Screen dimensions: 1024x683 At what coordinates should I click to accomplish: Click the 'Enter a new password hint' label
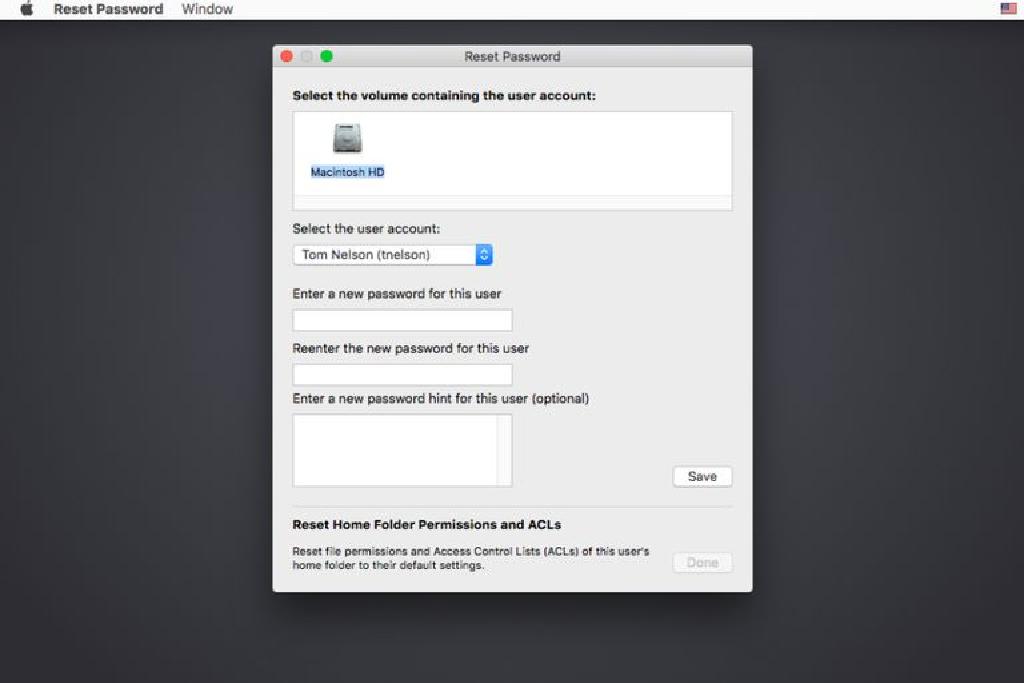pyautogui.click(x=440, y=398)
